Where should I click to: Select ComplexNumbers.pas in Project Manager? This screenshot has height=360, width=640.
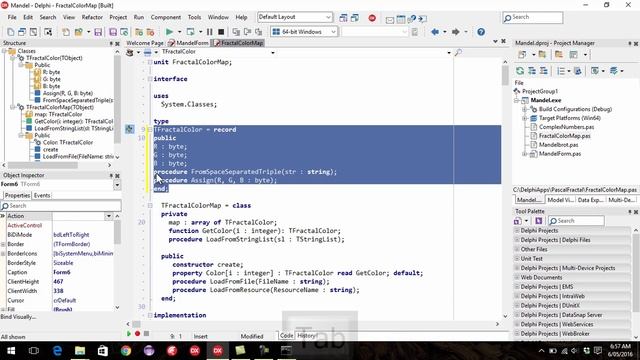point(567,127)
